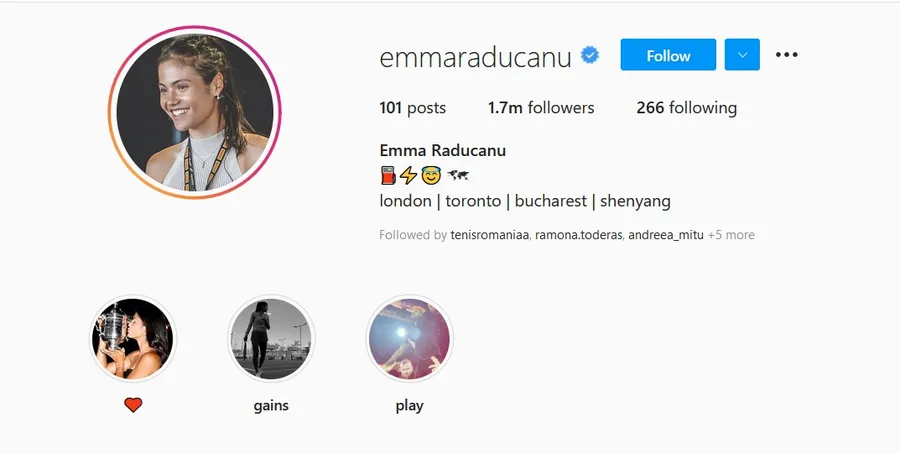Open the play story highlight
The image size is (900, 454).
[x=409, y=339]
